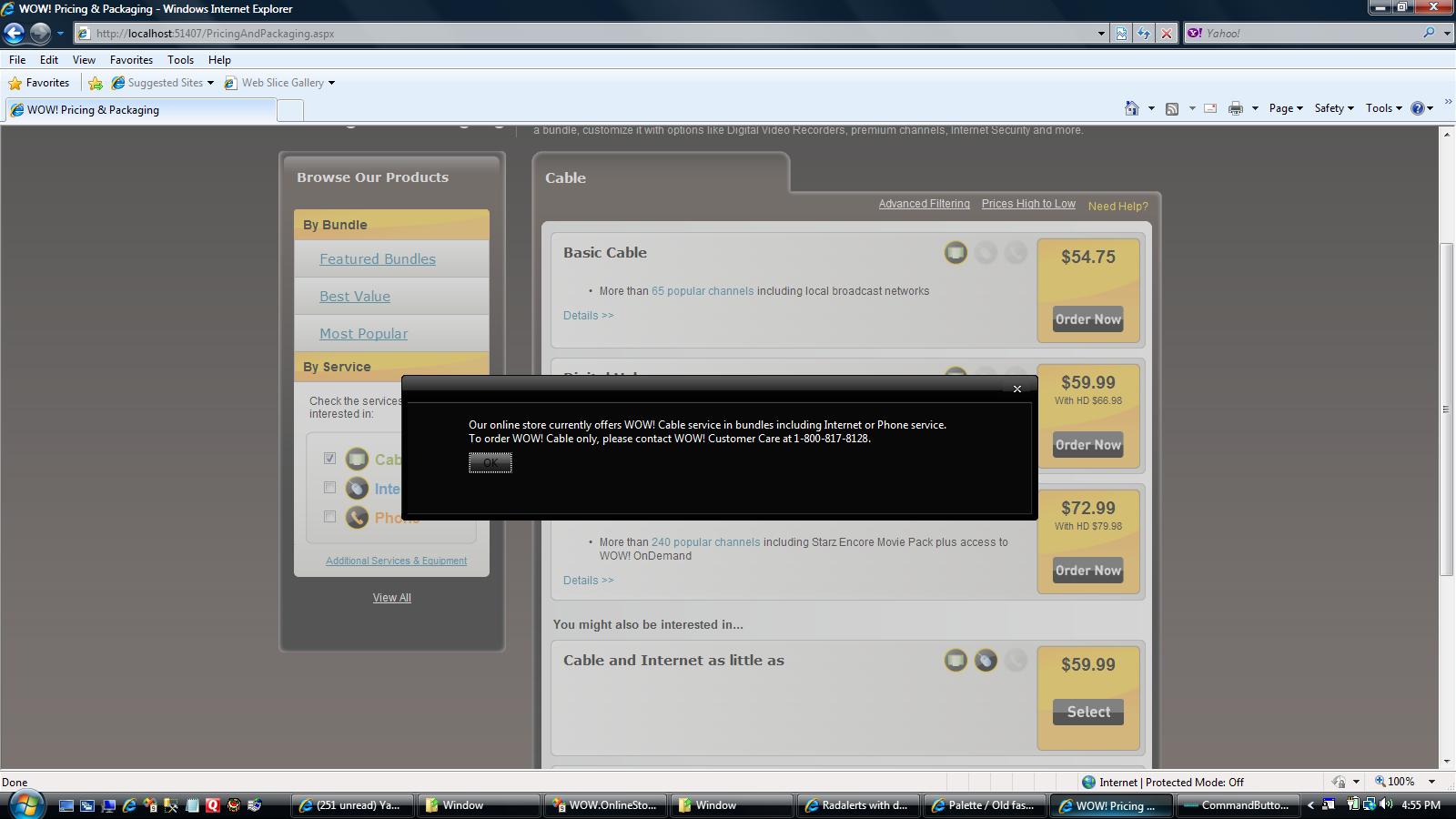Click the Phone icon on Basic Cable card
This screenshot has width=1456, height=819.
coord(1016,253)
